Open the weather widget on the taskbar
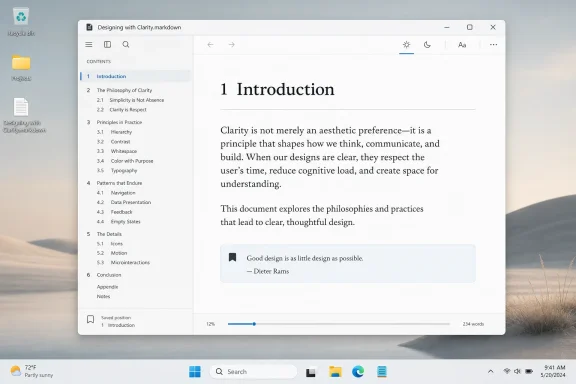The height and width of the screenshot is (384, 576). [x=32, y=371]
